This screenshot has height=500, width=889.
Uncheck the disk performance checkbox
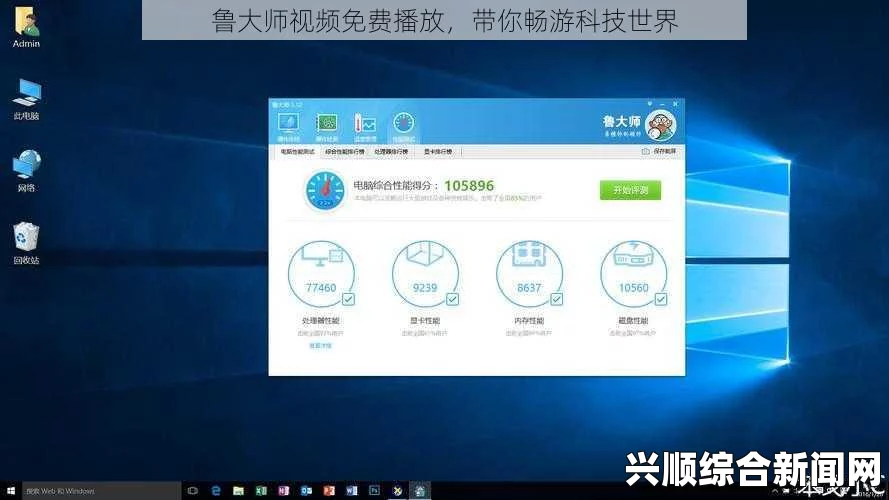(x=661, y=299)
